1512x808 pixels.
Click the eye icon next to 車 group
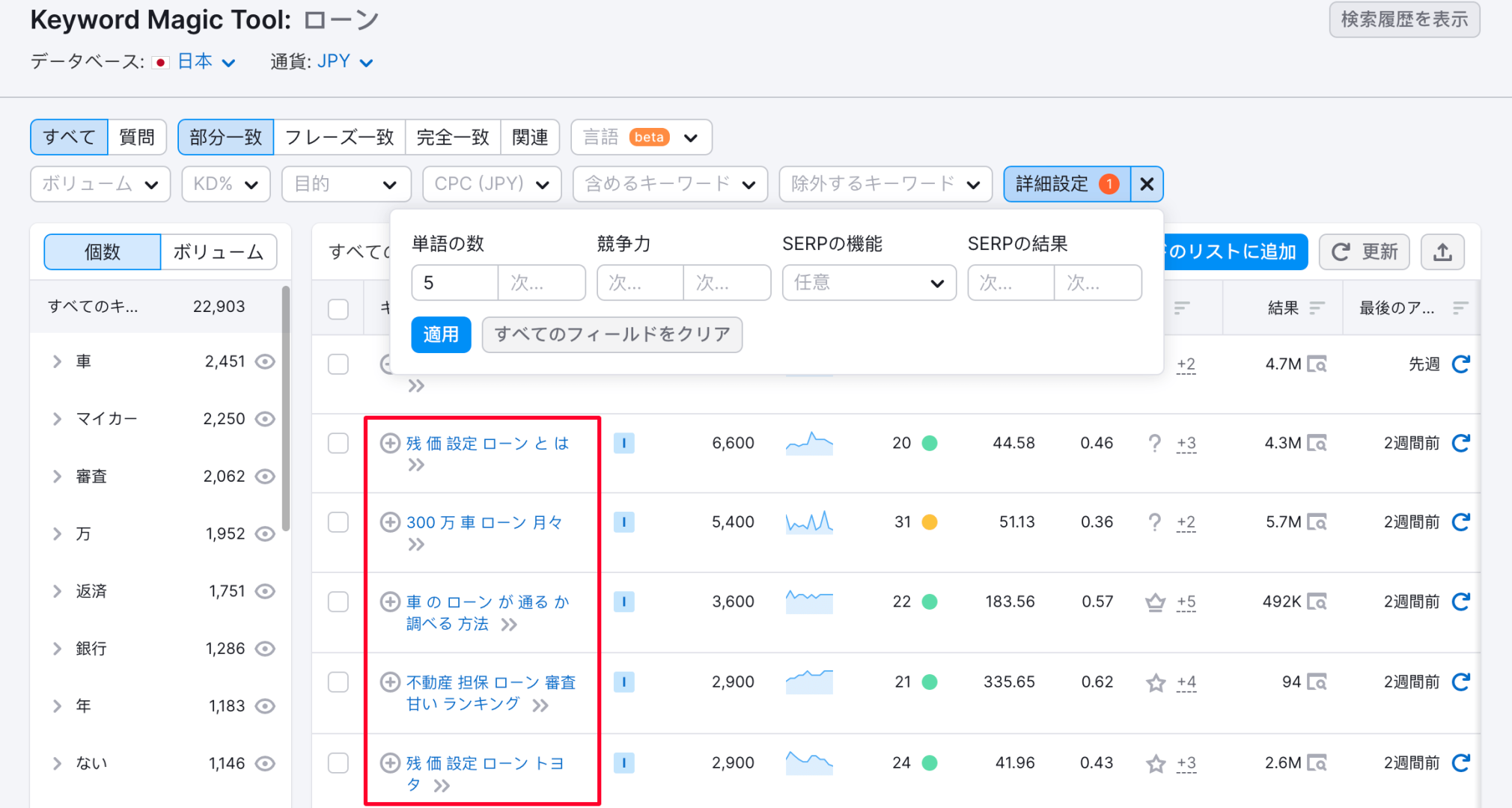tap(266, 361)
